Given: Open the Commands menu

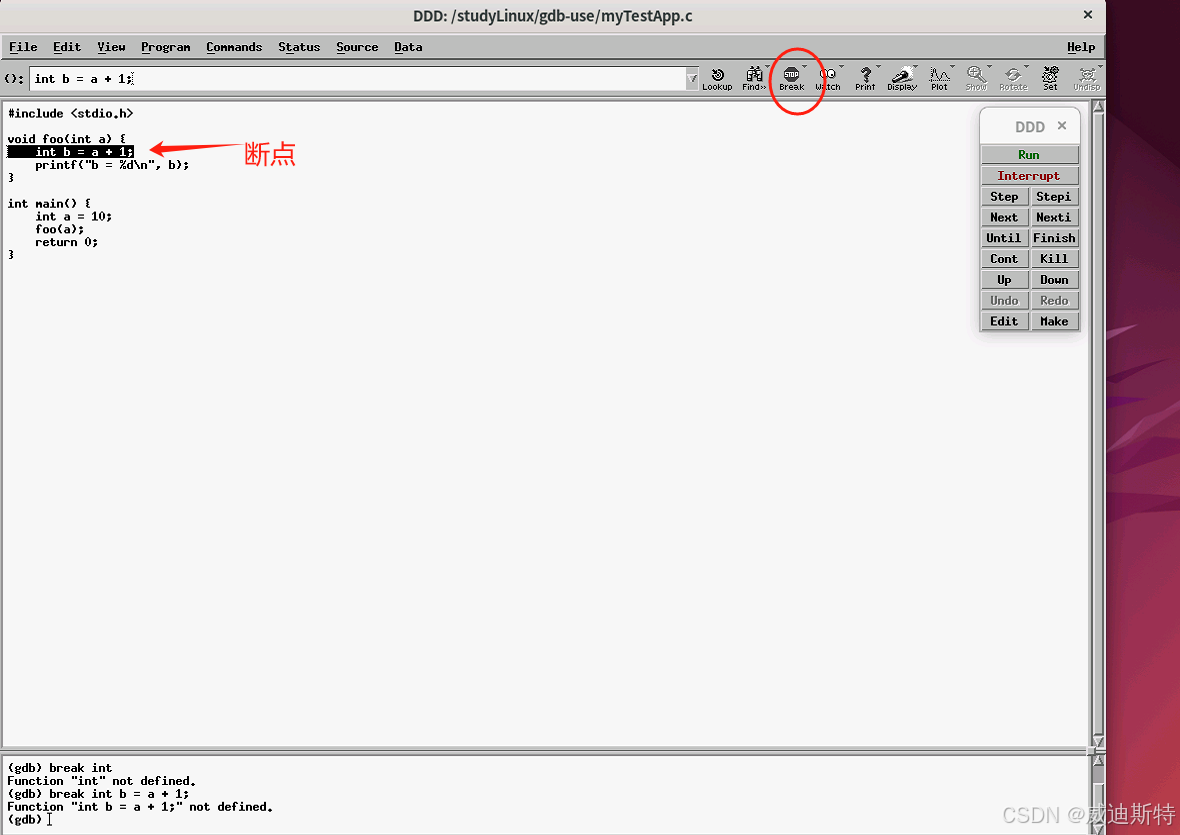Looking at the screenshot, I should tap(234, 47).
